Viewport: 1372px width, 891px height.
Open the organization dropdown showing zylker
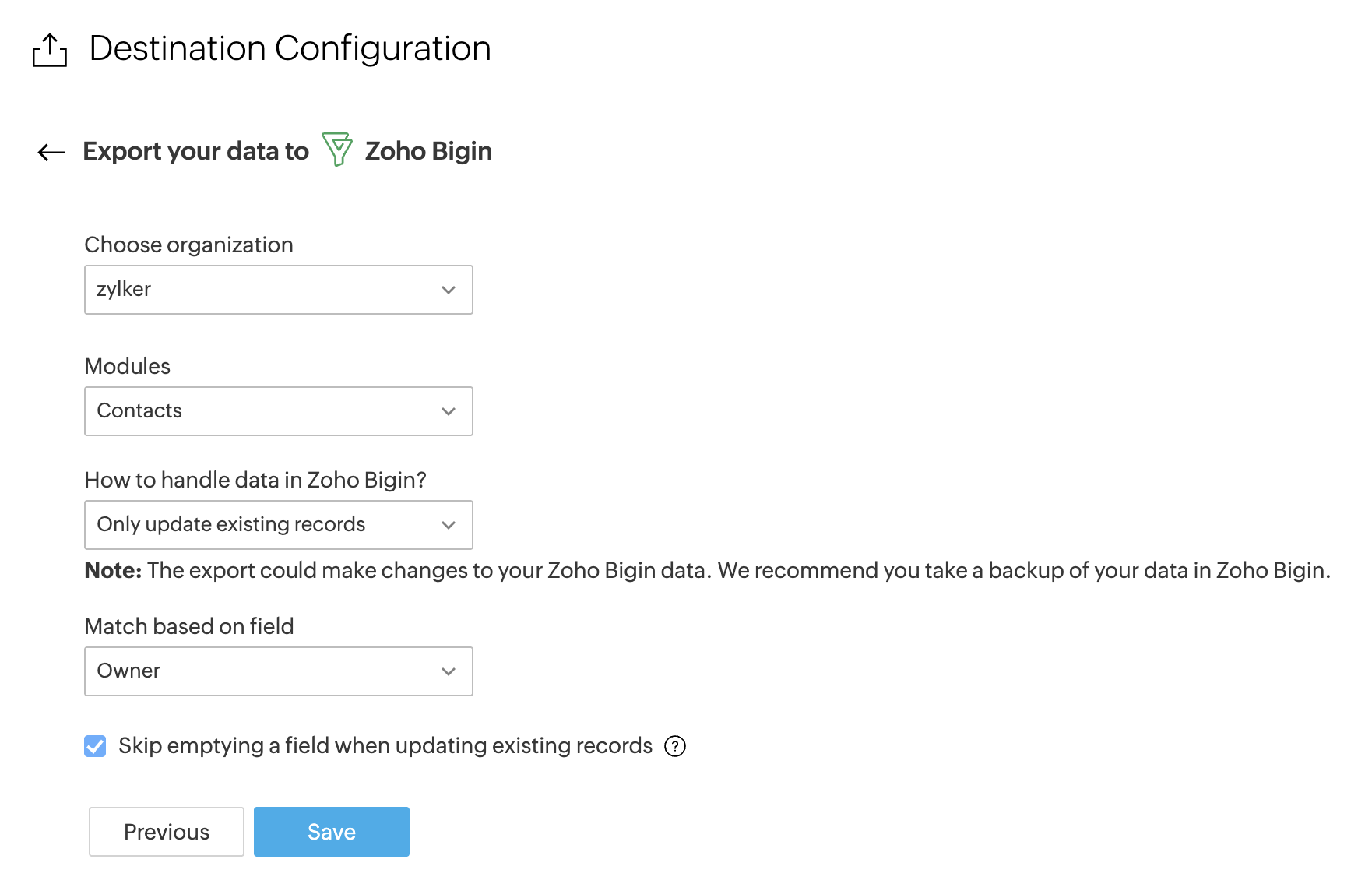265,290
